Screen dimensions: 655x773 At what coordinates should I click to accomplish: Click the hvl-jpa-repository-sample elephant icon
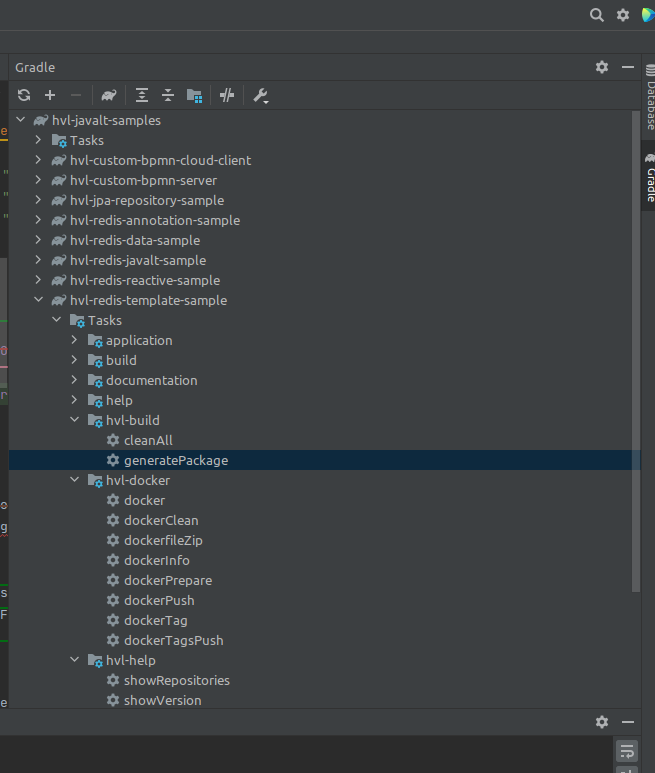(x=59, y=200)
